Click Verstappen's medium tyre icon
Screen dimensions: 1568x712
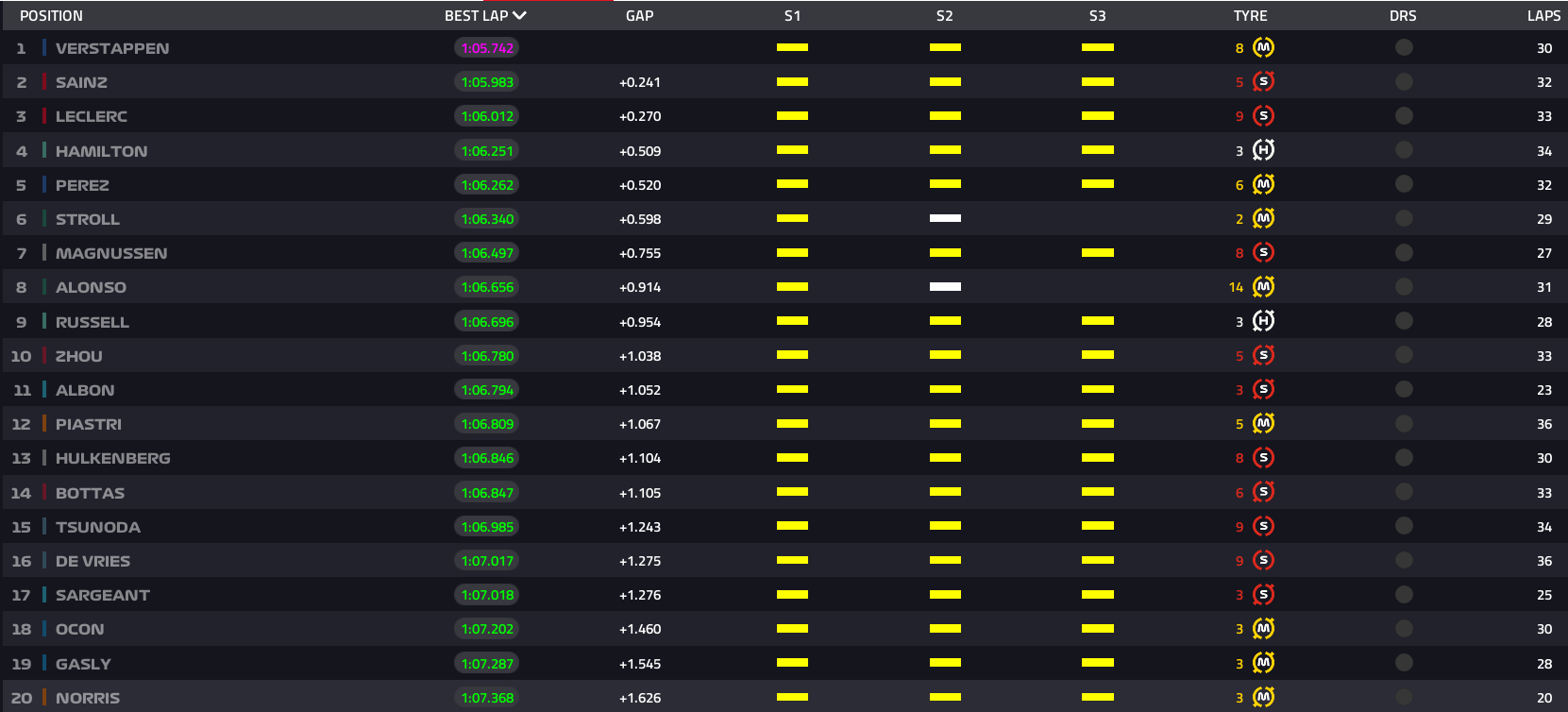tap(1263, 47)
